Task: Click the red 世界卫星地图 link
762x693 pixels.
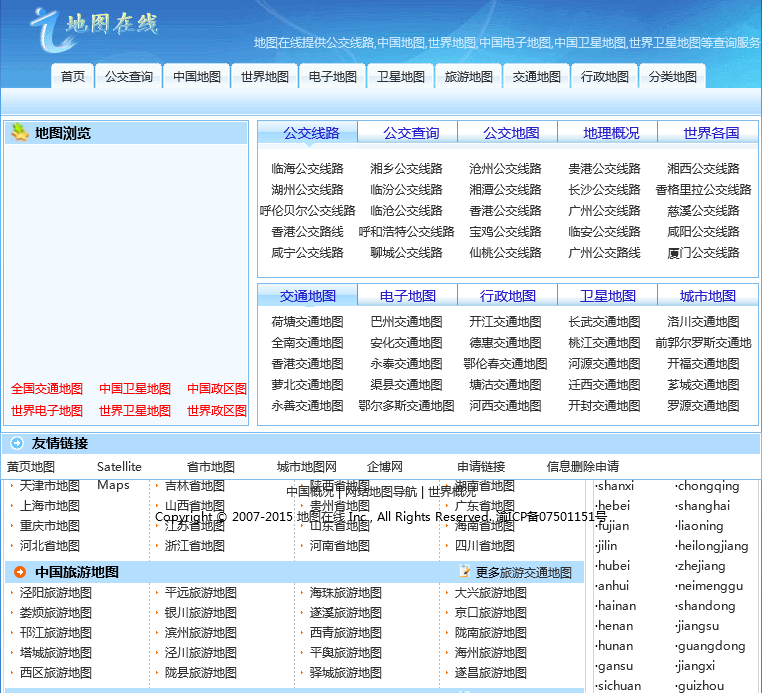Action: [x=135, y=411]
